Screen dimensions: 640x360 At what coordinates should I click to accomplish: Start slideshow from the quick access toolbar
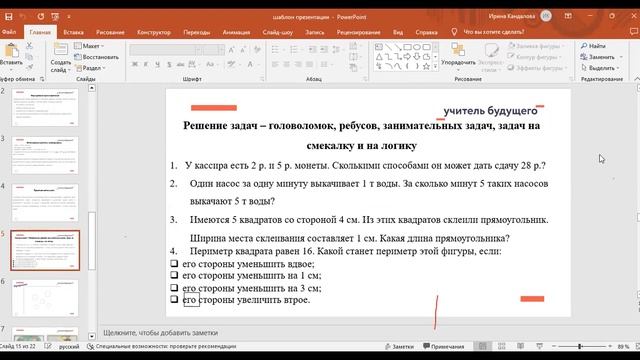point(55,17)
